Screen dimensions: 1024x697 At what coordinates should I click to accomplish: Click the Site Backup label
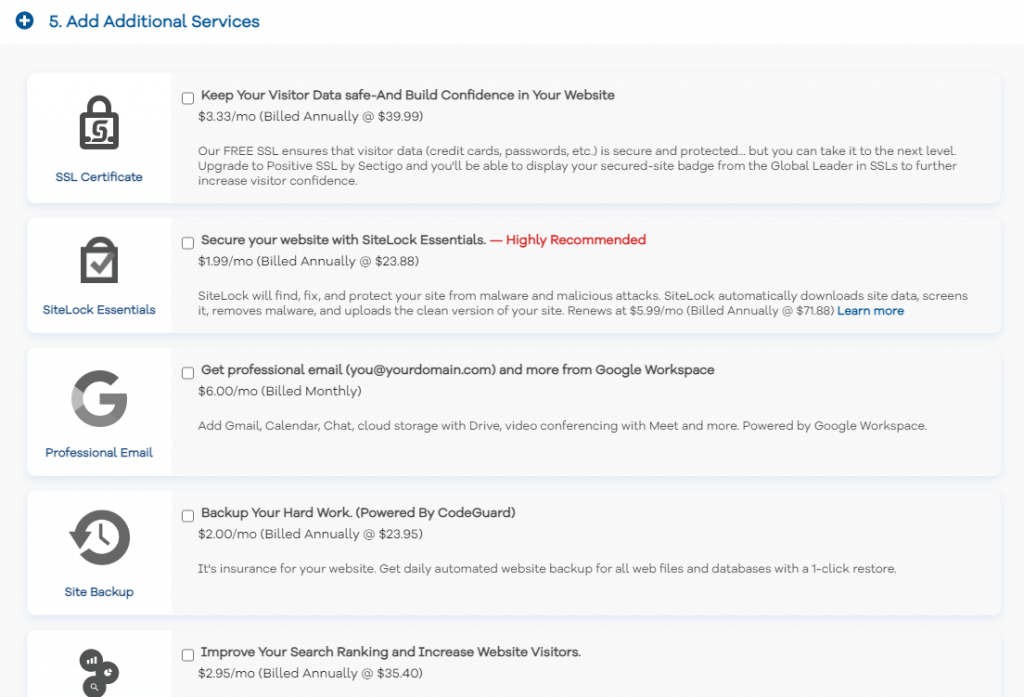[x=99, y=592]
